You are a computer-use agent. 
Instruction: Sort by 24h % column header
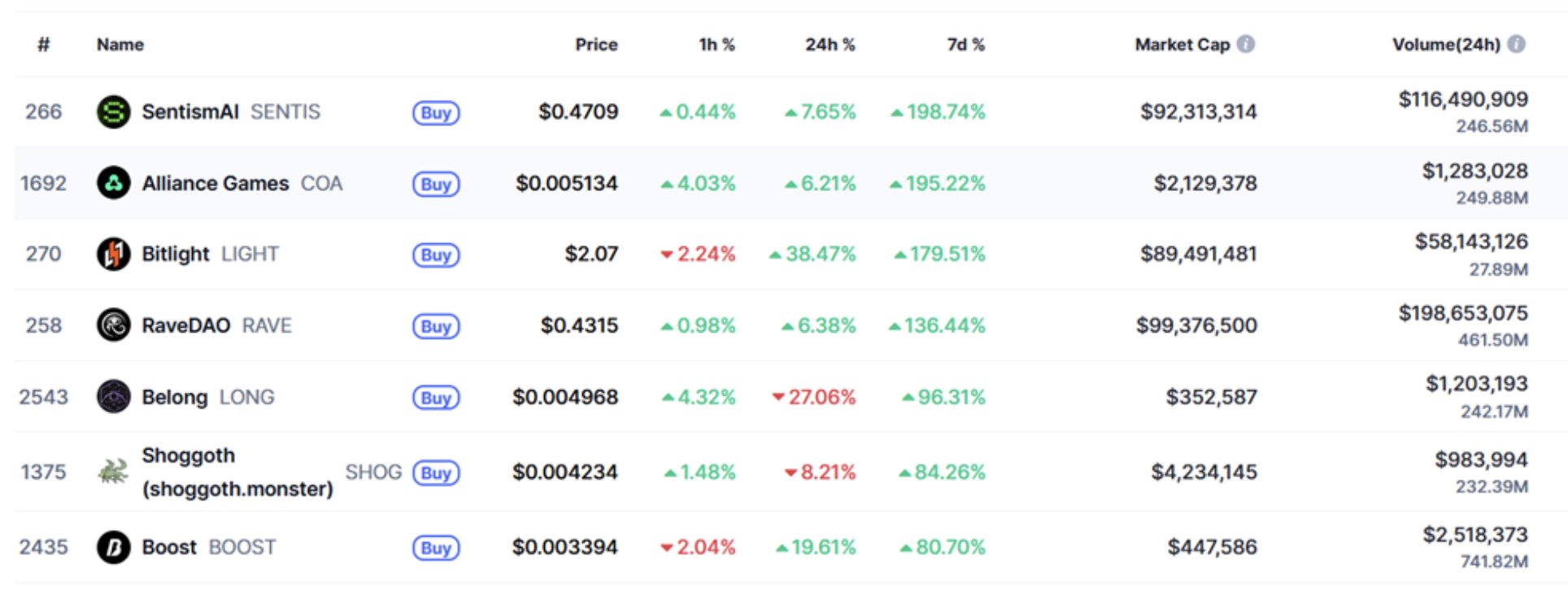pyautogui.click(x=830, y=45)
